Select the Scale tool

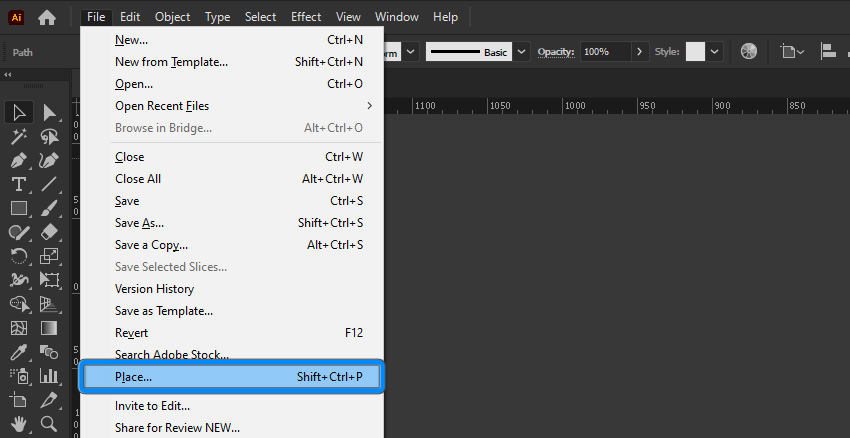click(x=49, y=256)
